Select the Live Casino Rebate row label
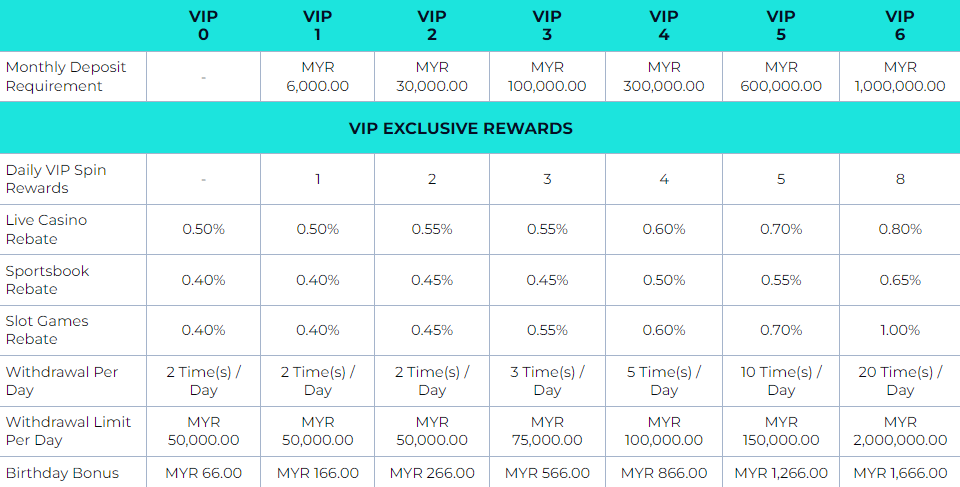 tap(47, 229)
